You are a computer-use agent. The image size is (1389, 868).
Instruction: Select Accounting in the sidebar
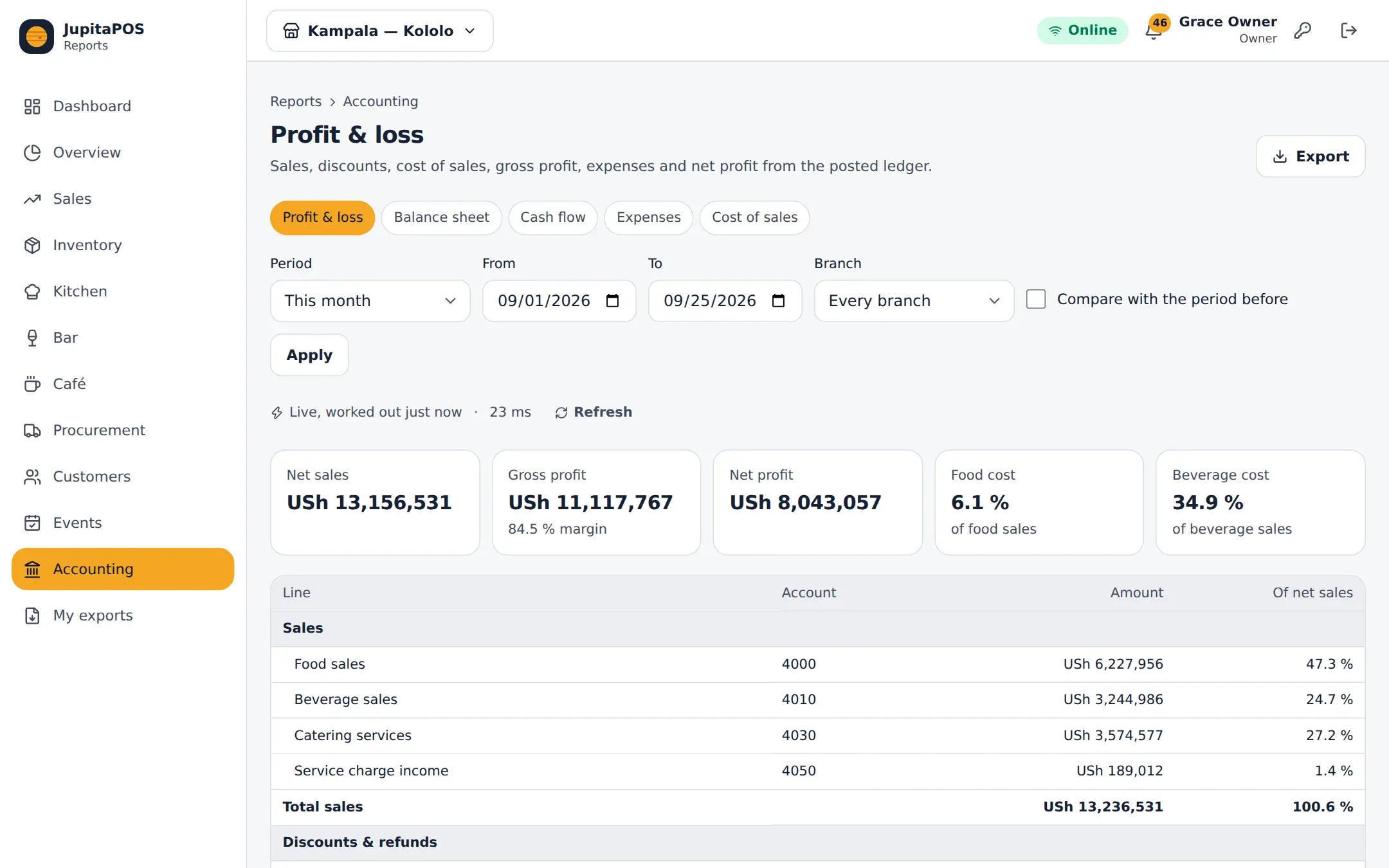click(123, 569)
